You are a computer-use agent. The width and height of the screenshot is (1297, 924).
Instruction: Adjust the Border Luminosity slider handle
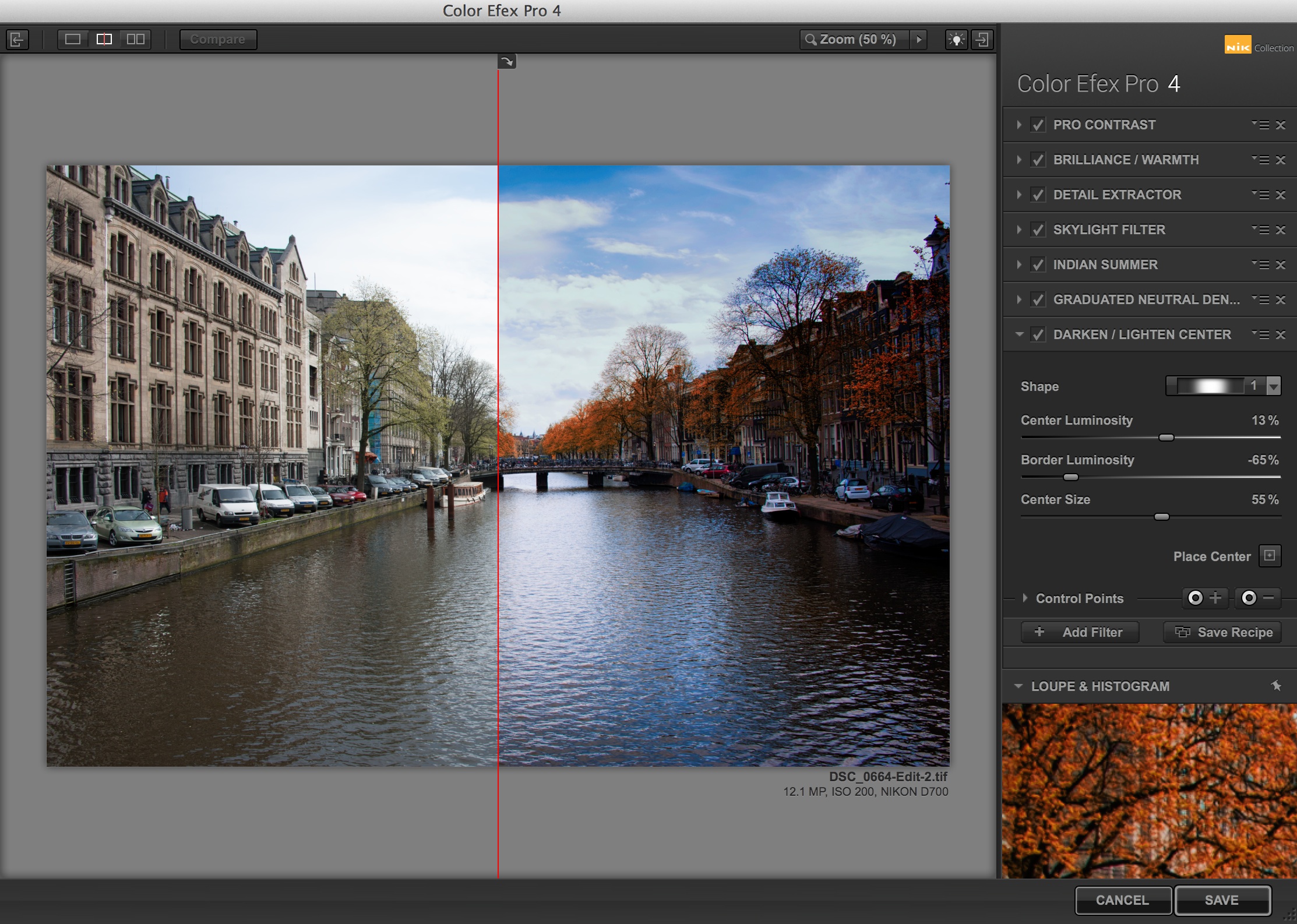(x=1070, y=477)
